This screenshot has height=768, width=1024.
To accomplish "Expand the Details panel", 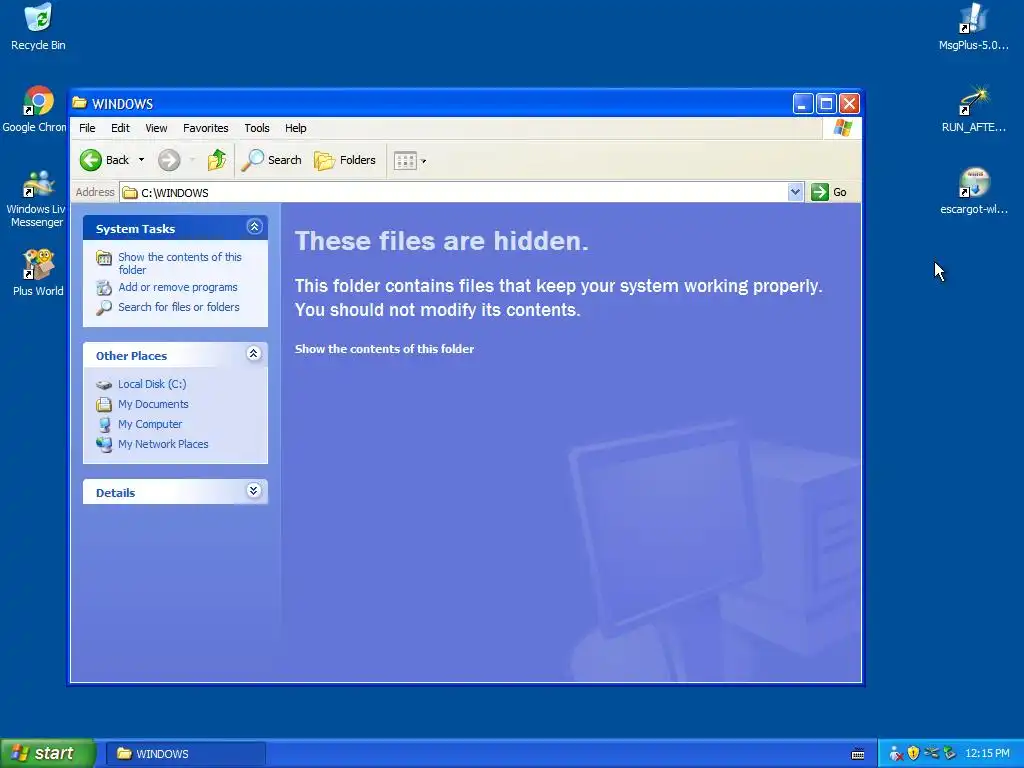I will click(254, 491).
